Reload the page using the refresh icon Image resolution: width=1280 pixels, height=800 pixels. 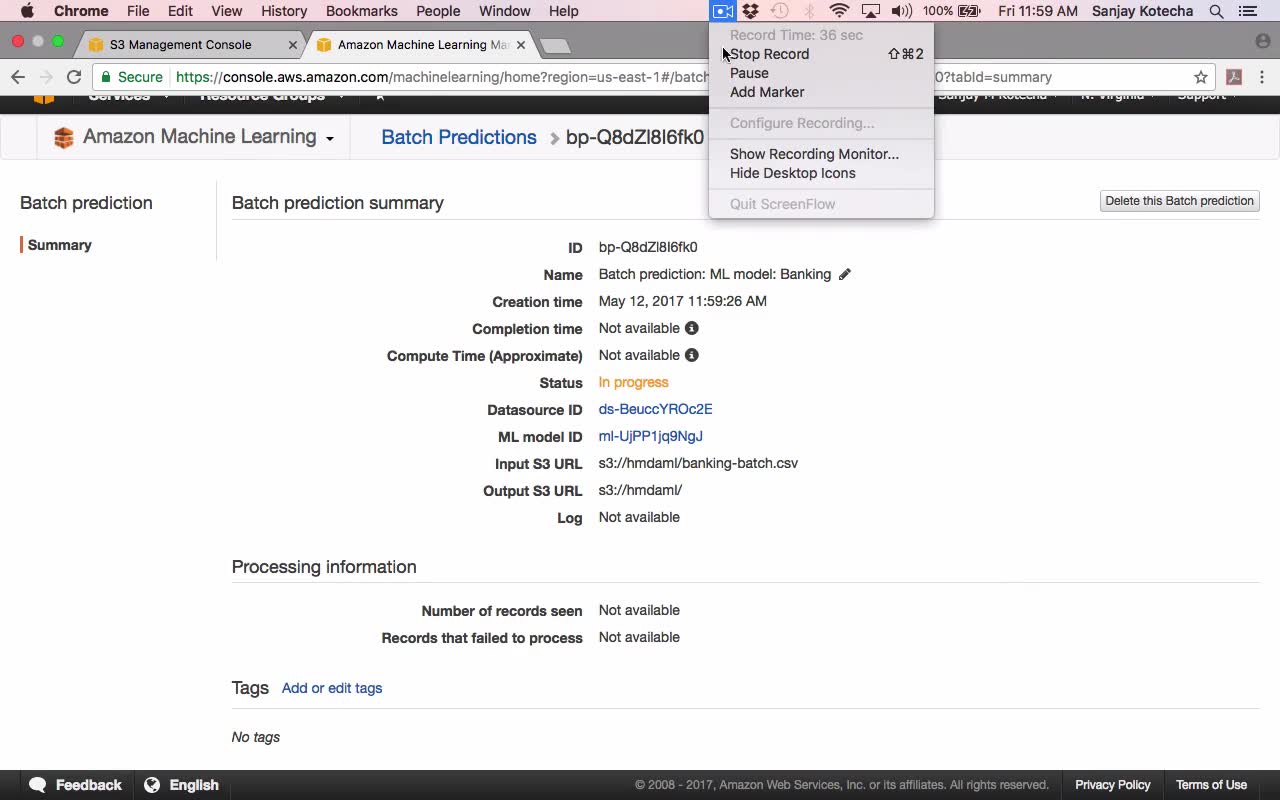[74, 77]
